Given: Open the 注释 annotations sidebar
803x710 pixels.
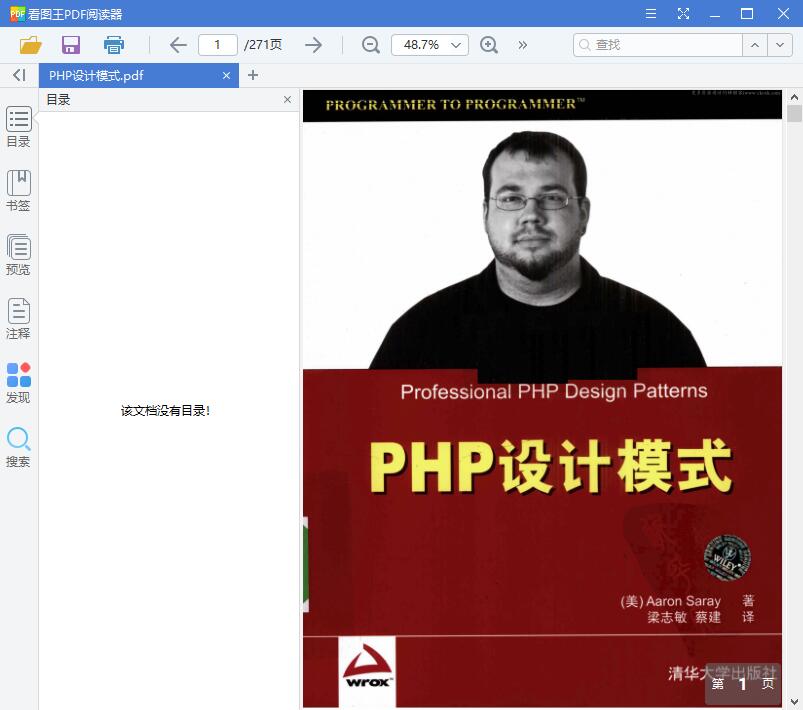Looking at the screenshot, I should pyautogui.click(x=18, y=319).
